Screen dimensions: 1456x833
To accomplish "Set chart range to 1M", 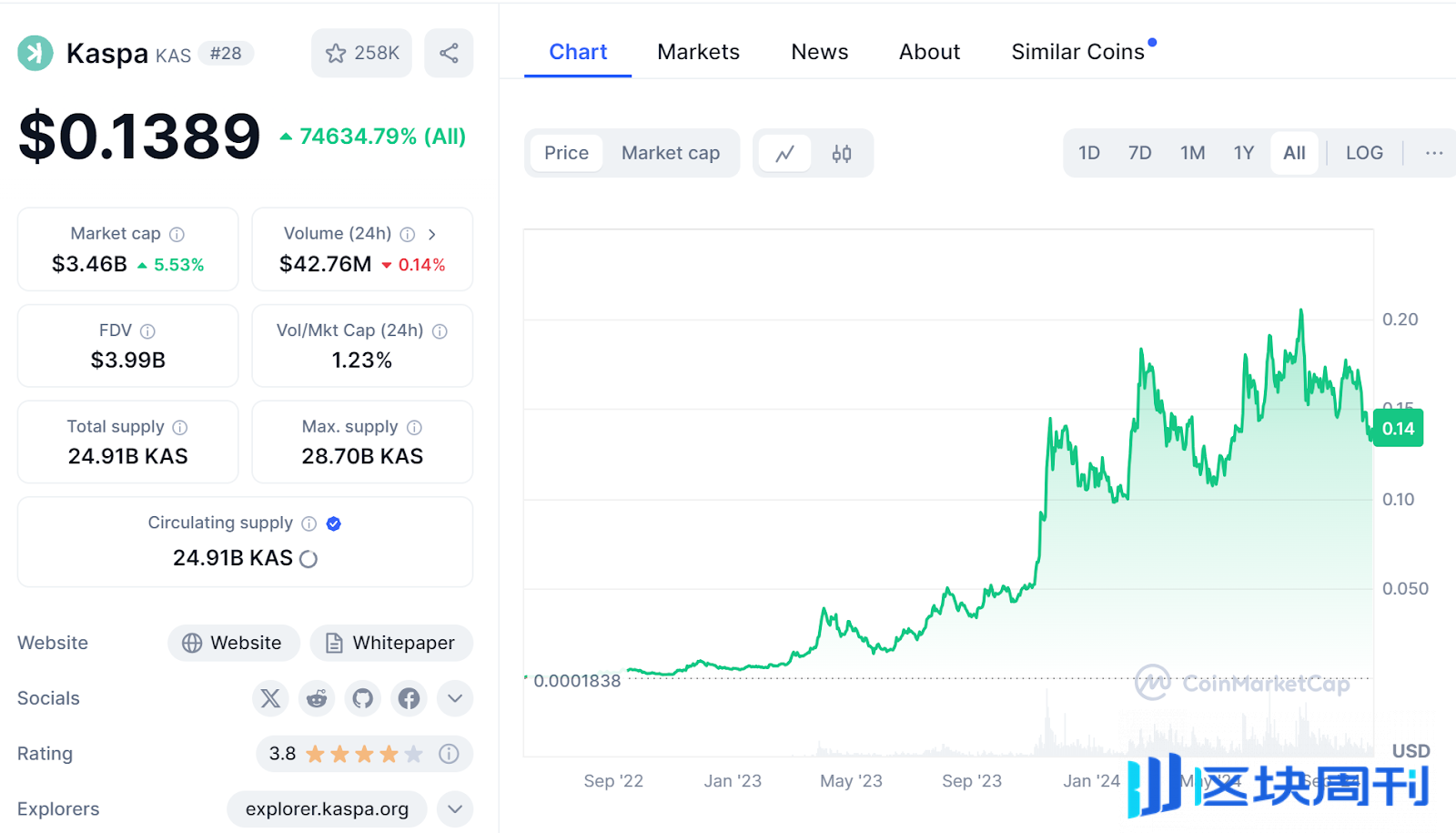I will (x=1193, y=153).
